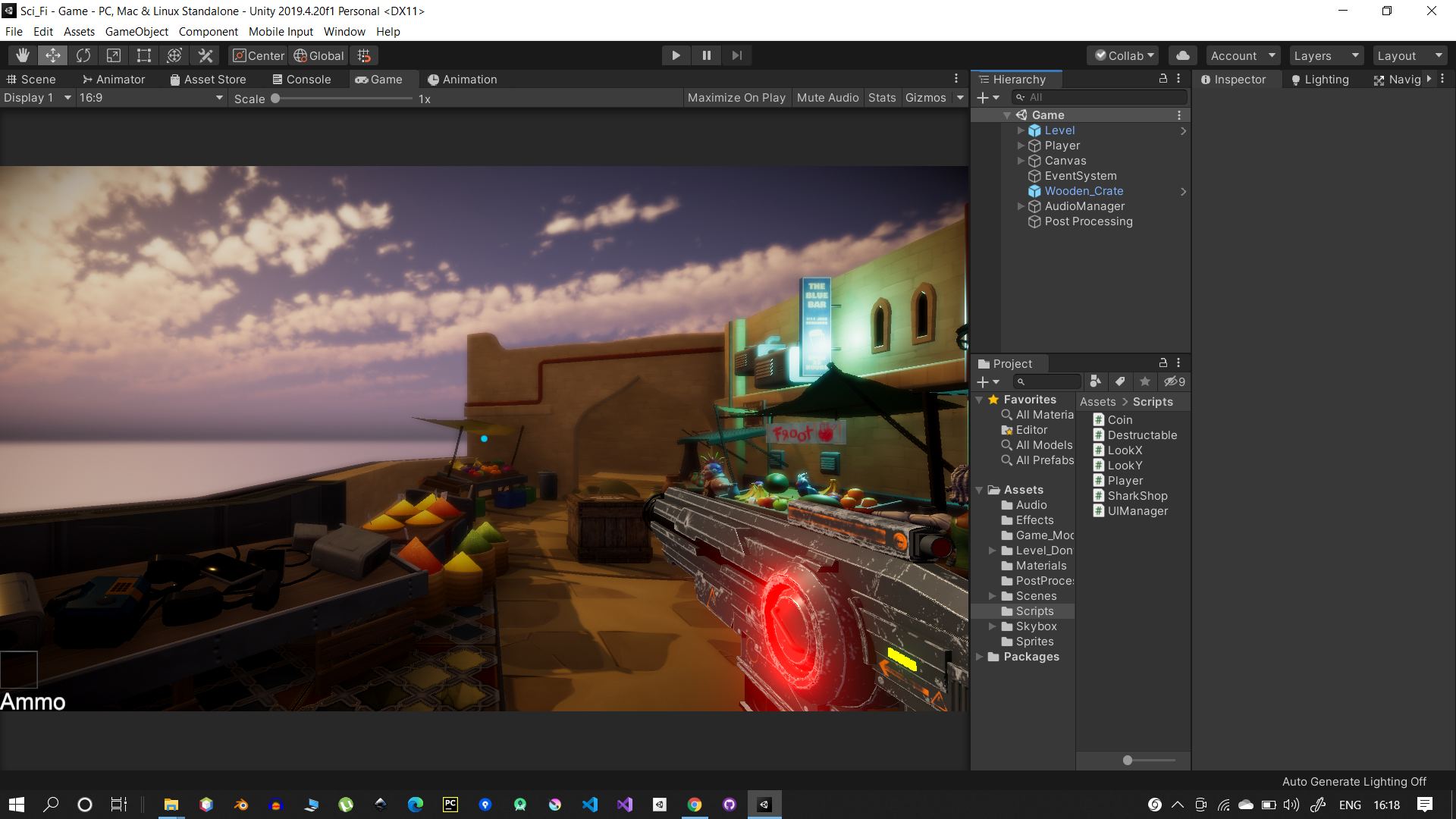Click the Play button
The width and height of the screenshot is (1456, 819).
(x=676, y=55)
